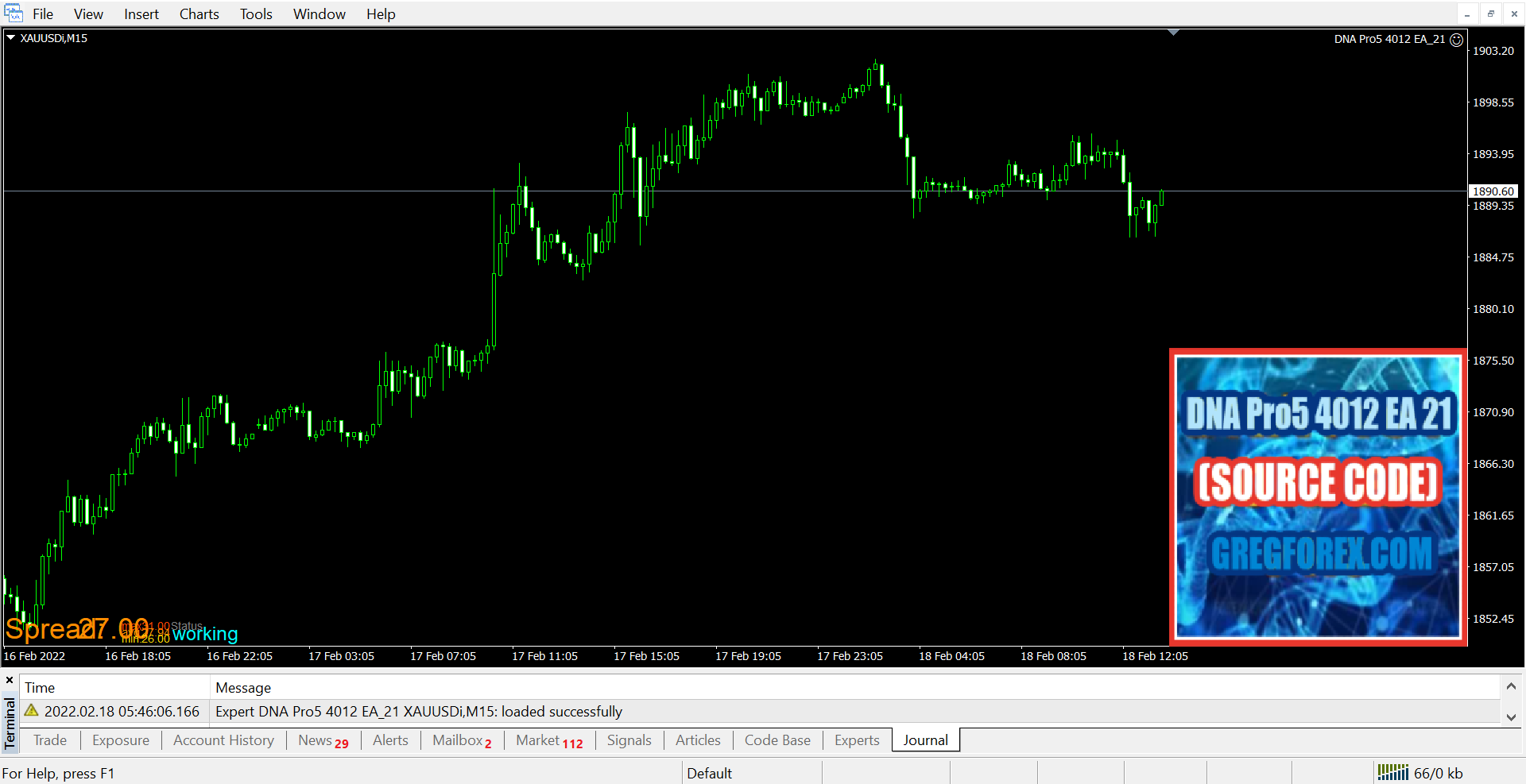Open the Charts menu
The width and height of the screenshot is (1526, 784).
coord(199,14)
